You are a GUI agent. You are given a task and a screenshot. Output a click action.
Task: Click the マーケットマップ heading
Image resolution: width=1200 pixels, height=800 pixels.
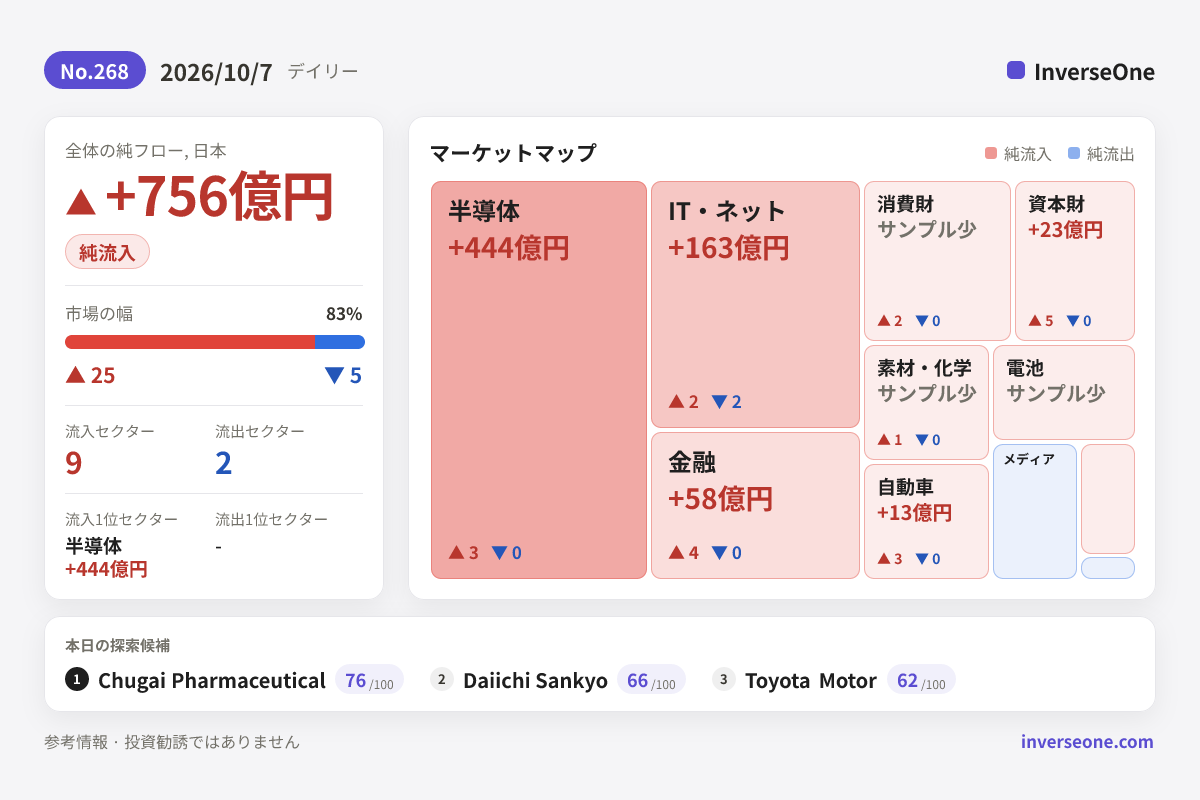[513, 153]
